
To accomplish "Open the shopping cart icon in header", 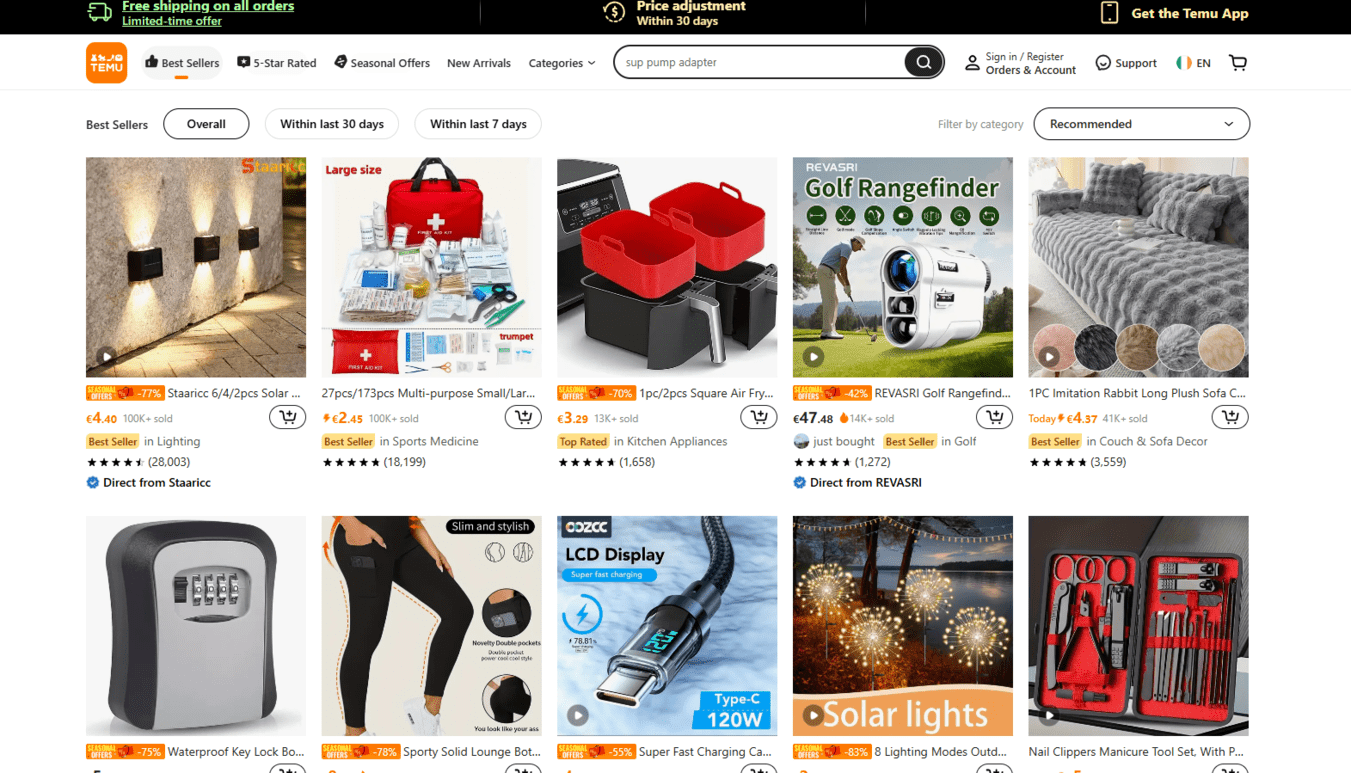I will coord(1238,62).
